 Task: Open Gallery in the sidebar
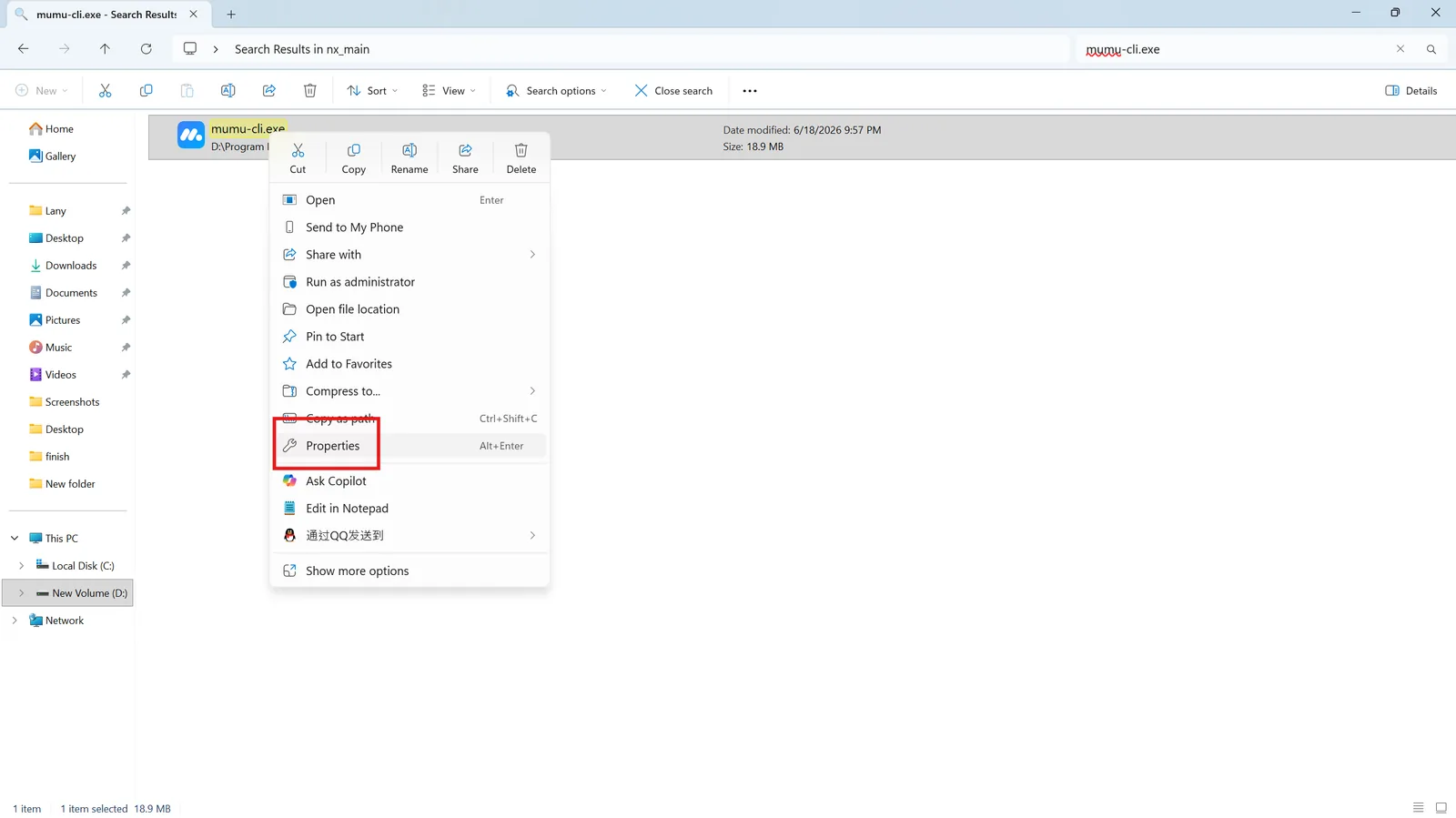[x=53, y=157]
